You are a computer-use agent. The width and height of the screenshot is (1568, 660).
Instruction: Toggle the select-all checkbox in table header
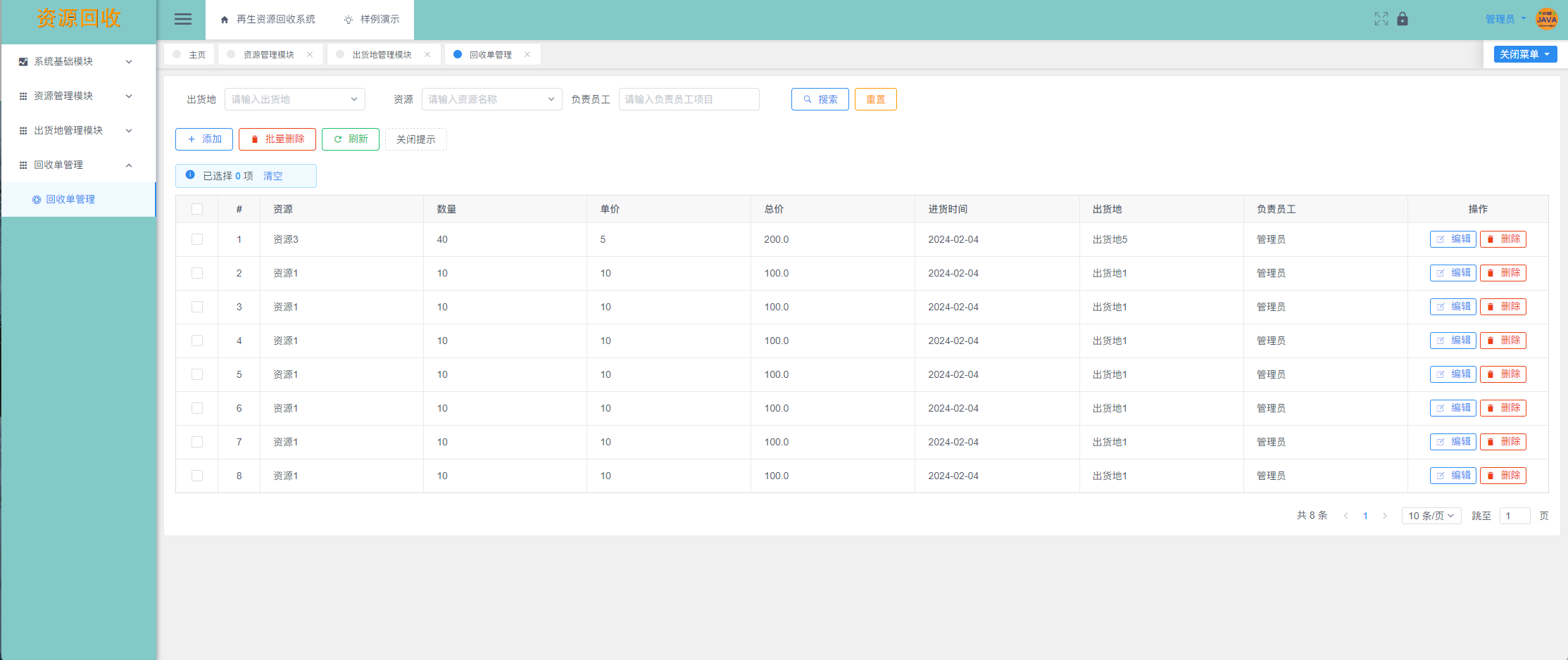point(197,209)
